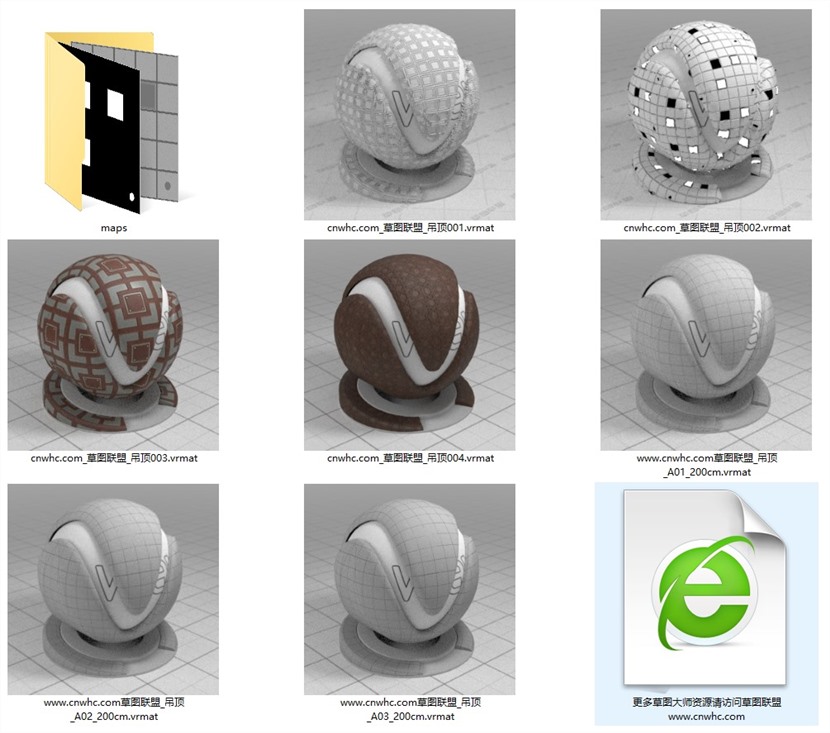Click the file name cnwhc.com_草图联盟_吊顶004.vrmat

(410, 458)
